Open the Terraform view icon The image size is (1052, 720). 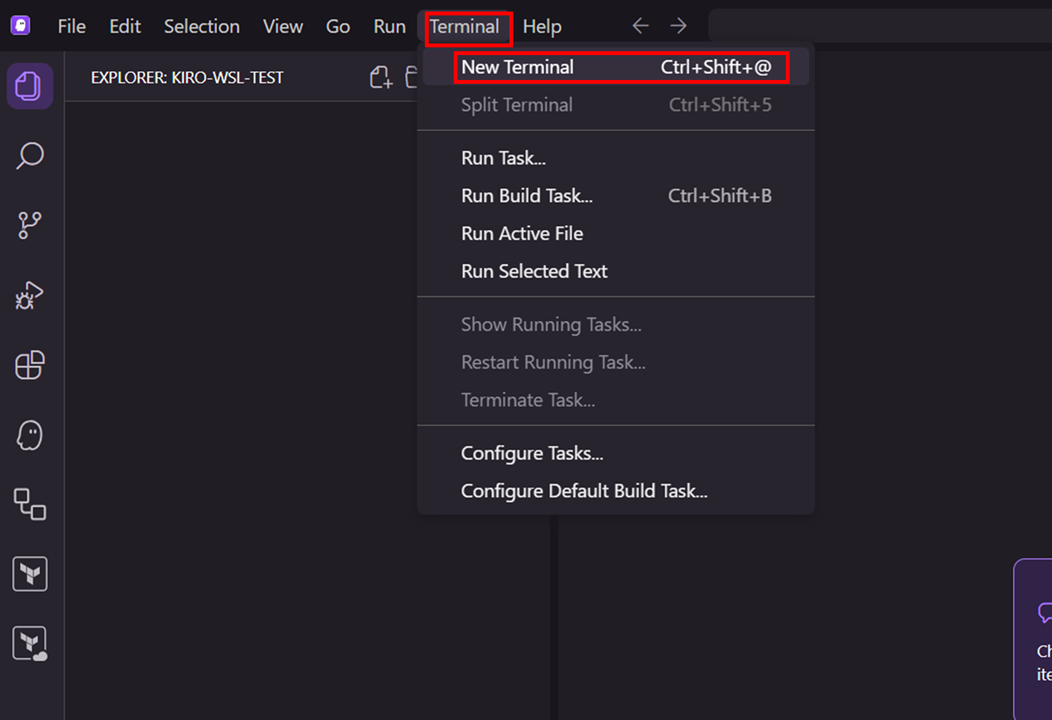30,574
